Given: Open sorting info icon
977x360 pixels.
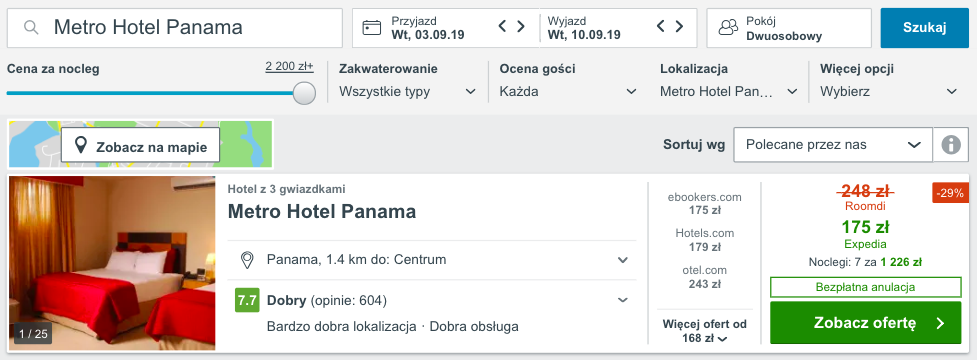Looking at the screenshot, I should [x=951, y=145].
